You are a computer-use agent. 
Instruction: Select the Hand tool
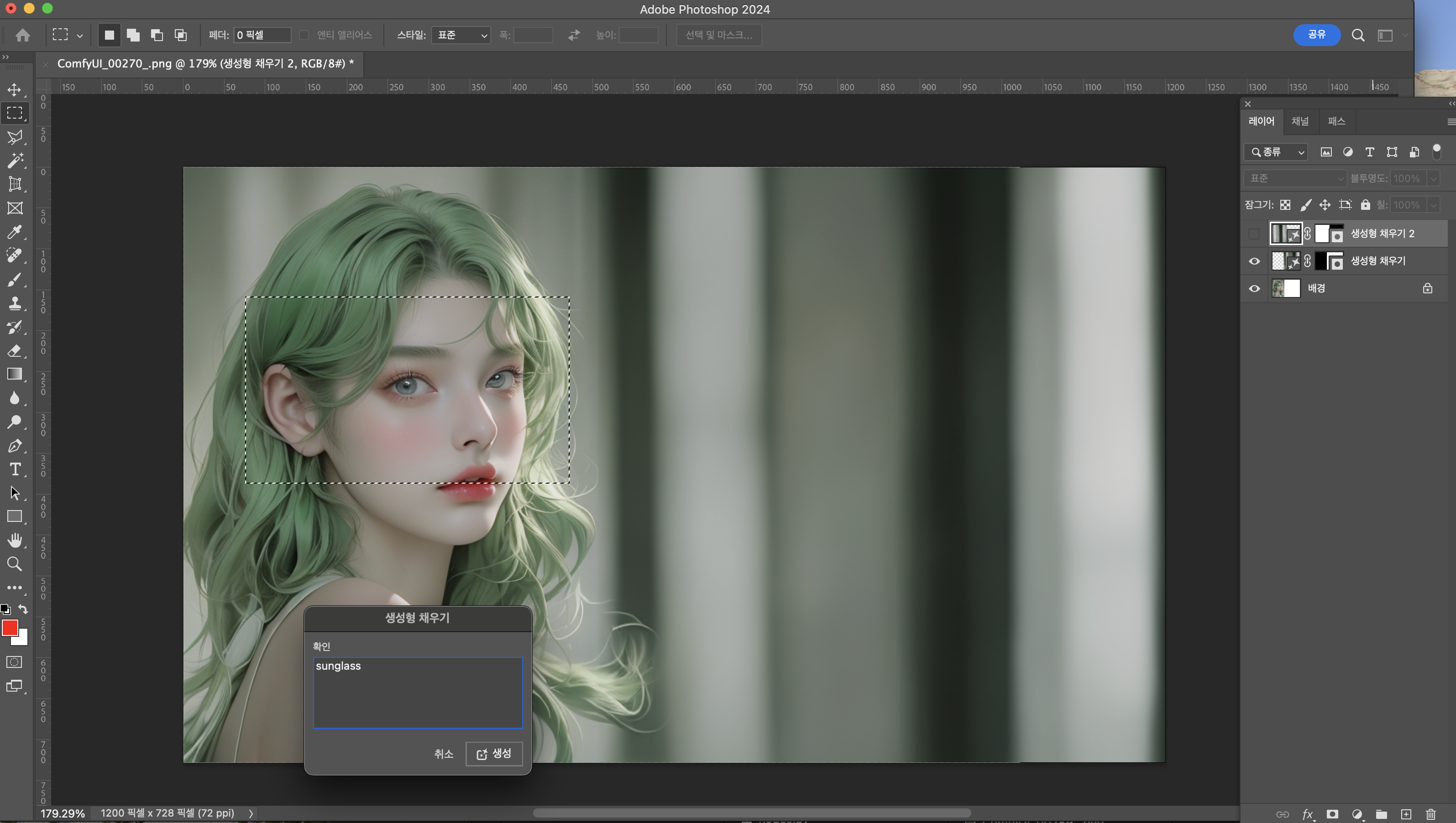coord(15,540)
